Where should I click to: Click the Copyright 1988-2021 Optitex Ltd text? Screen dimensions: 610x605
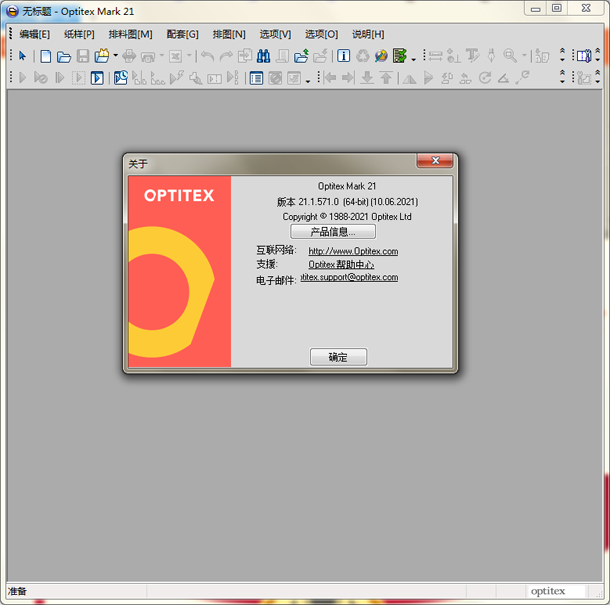point(347,217)
